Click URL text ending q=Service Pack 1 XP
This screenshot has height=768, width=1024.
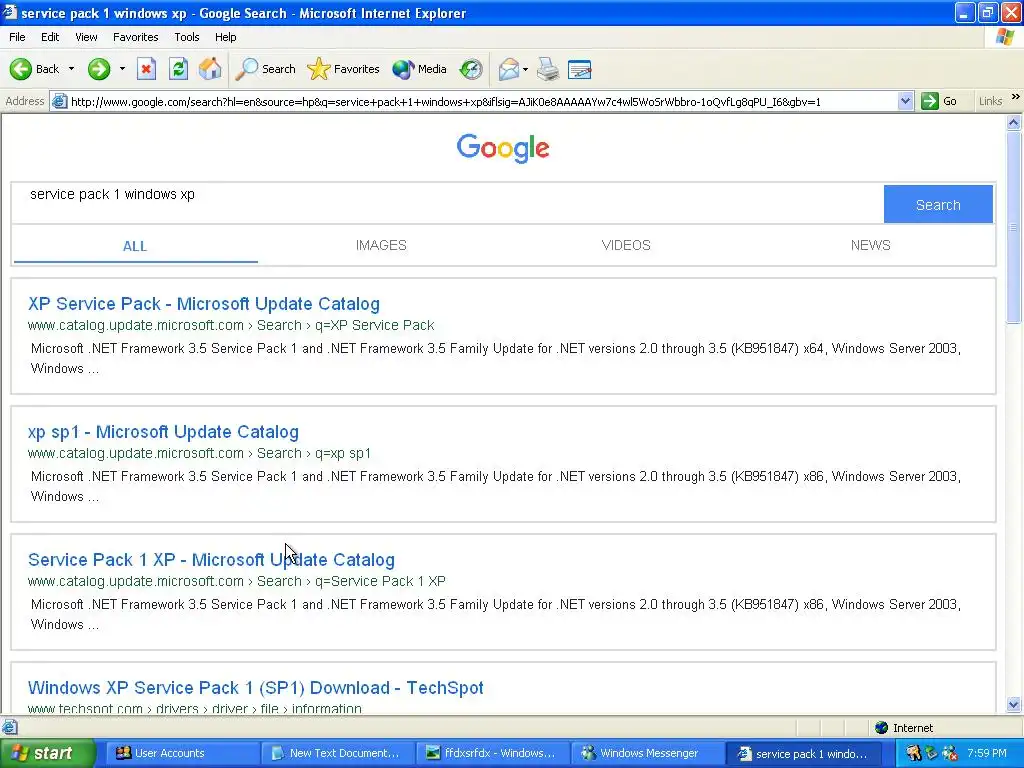(237, 581)
